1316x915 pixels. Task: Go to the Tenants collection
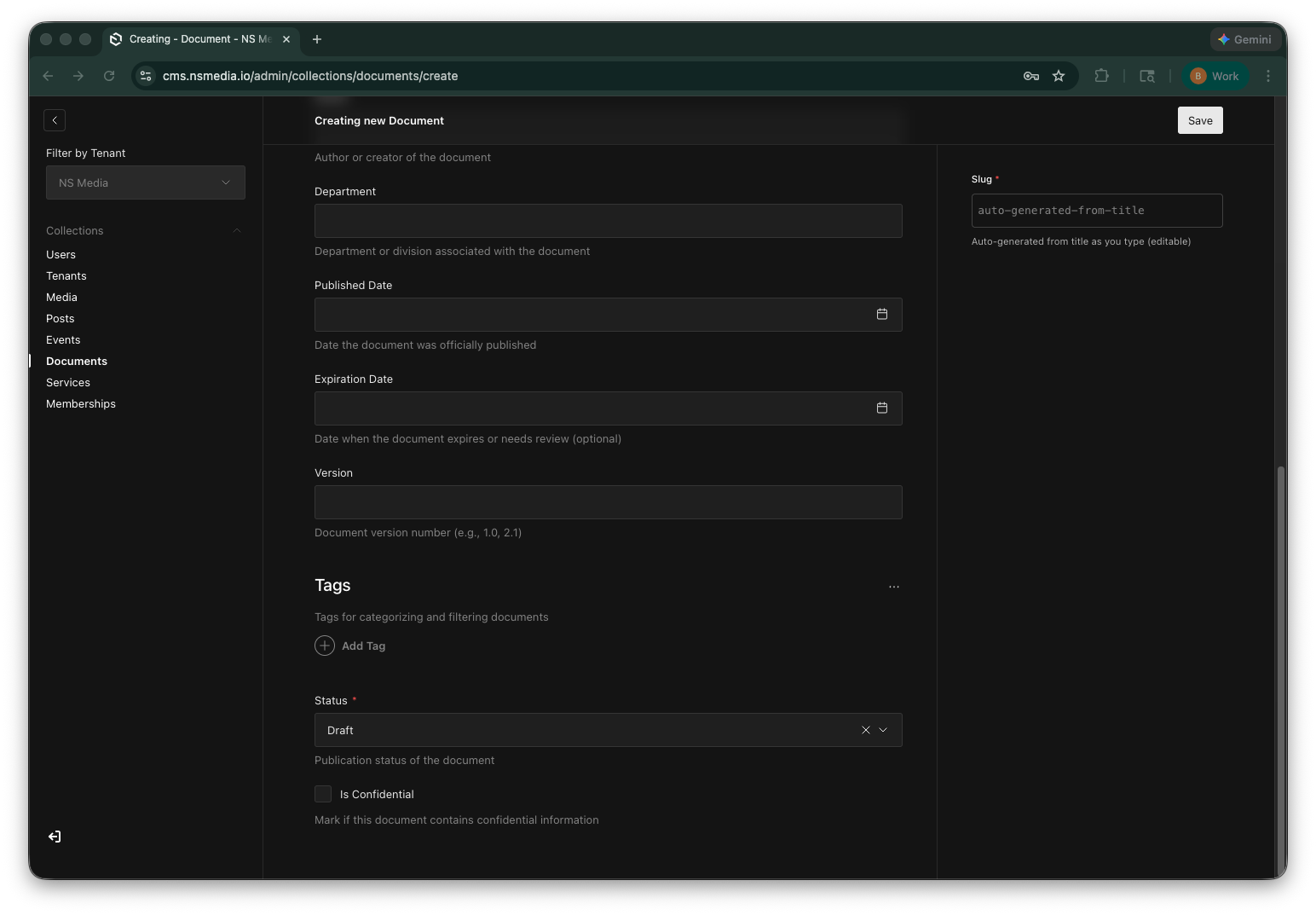click(66, 275)
